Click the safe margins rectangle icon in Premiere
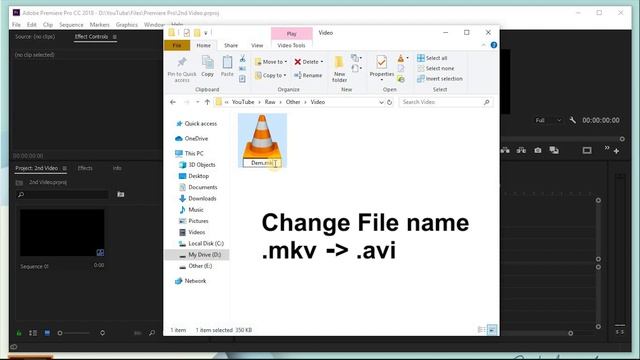 pyautogui.click(x=587, y=151)
